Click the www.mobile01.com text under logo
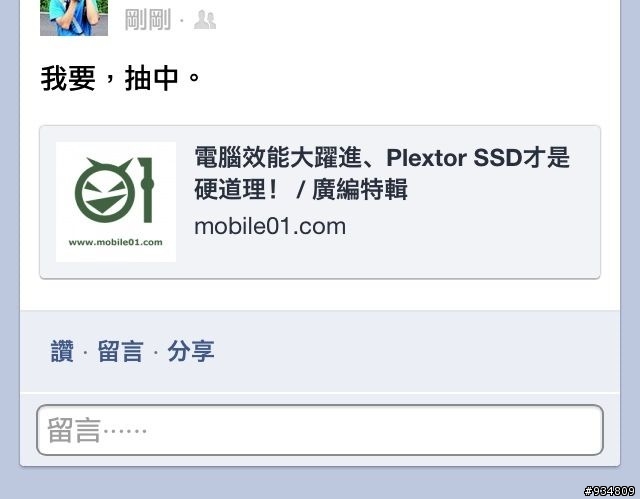 click(116, 242)
